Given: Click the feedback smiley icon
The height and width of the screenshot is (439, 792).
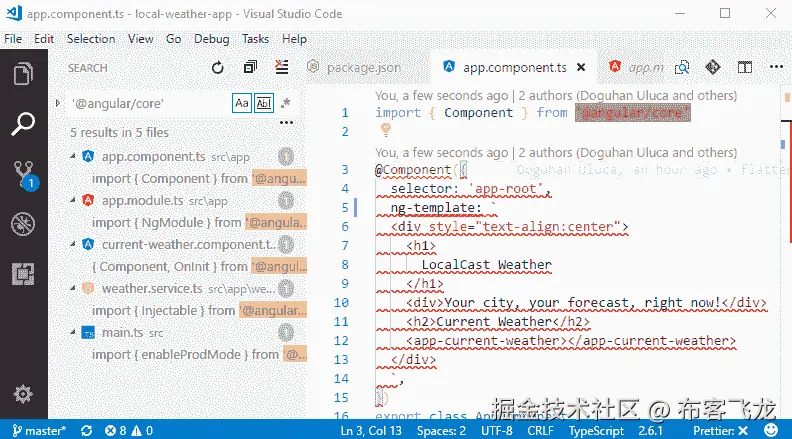Looking at the screenshot, I should [x=771, y=430].
